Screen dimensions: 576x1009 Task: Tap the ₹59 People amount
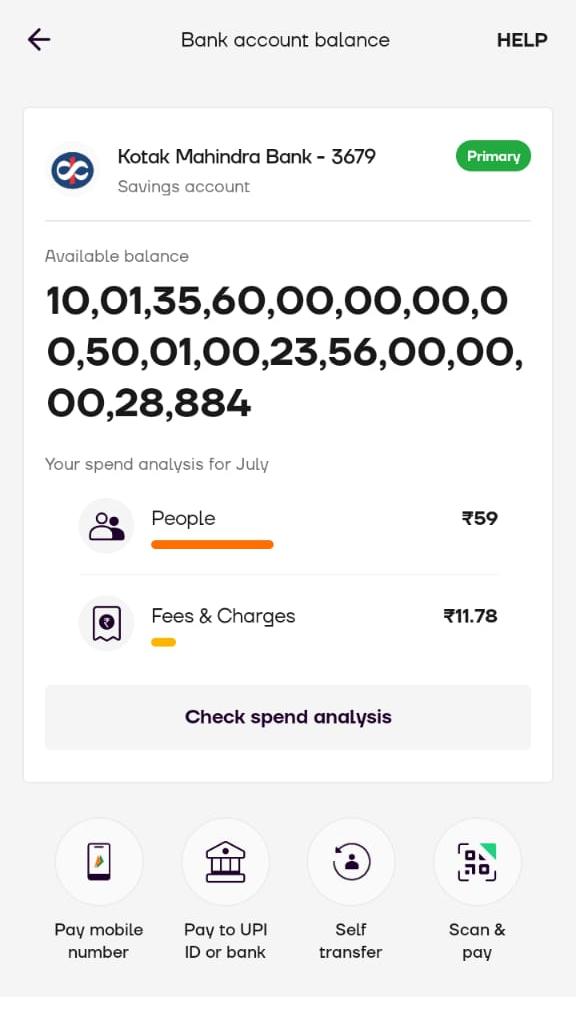(479, 518)
